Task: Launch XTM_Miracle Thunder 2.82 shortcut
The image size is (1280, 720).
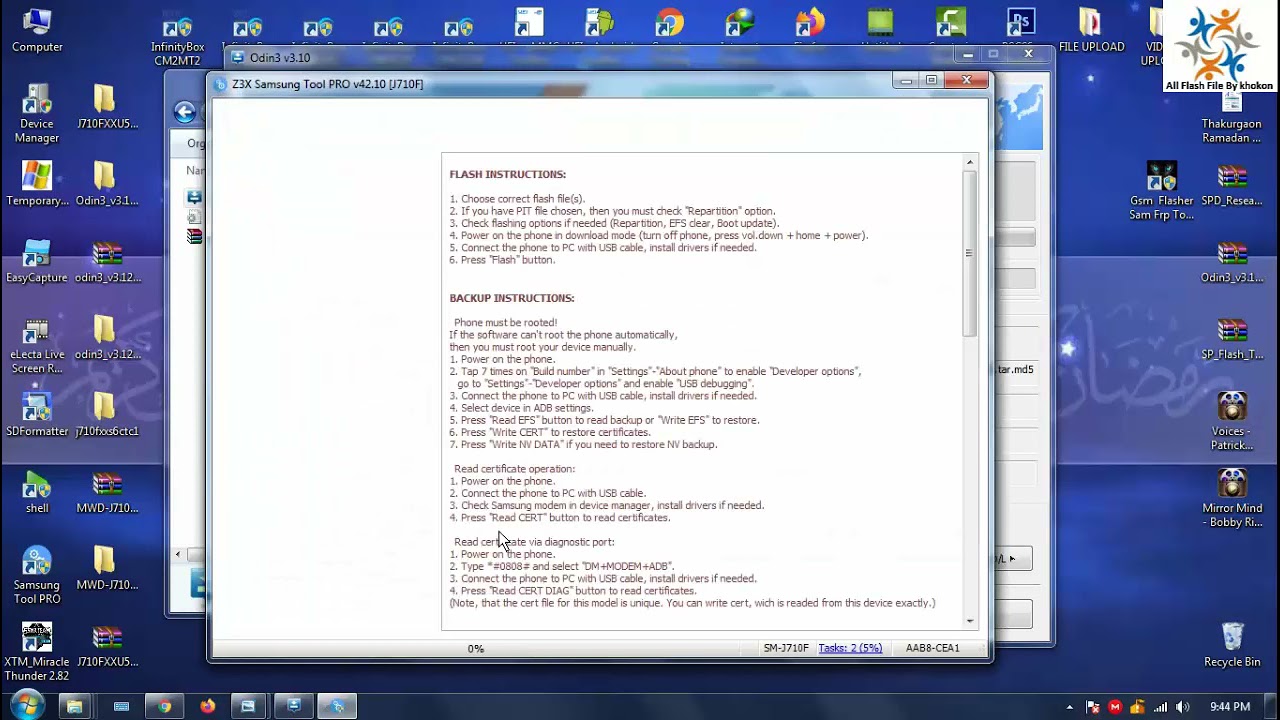Action: tap(37, 652)
